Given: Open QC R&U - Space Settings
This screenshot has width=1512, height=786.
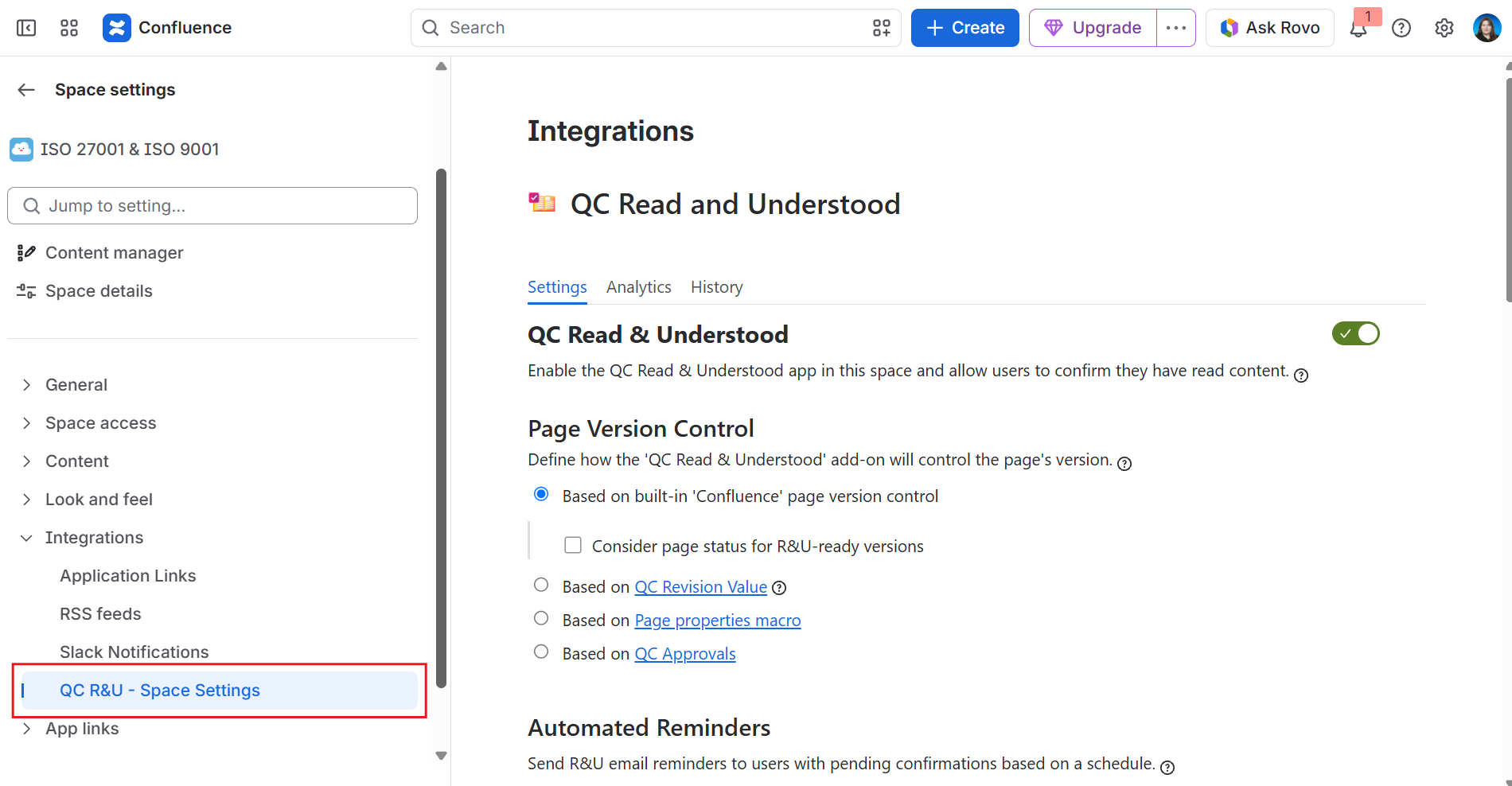Looking at the screenshot, I should (x=220, y=691).
